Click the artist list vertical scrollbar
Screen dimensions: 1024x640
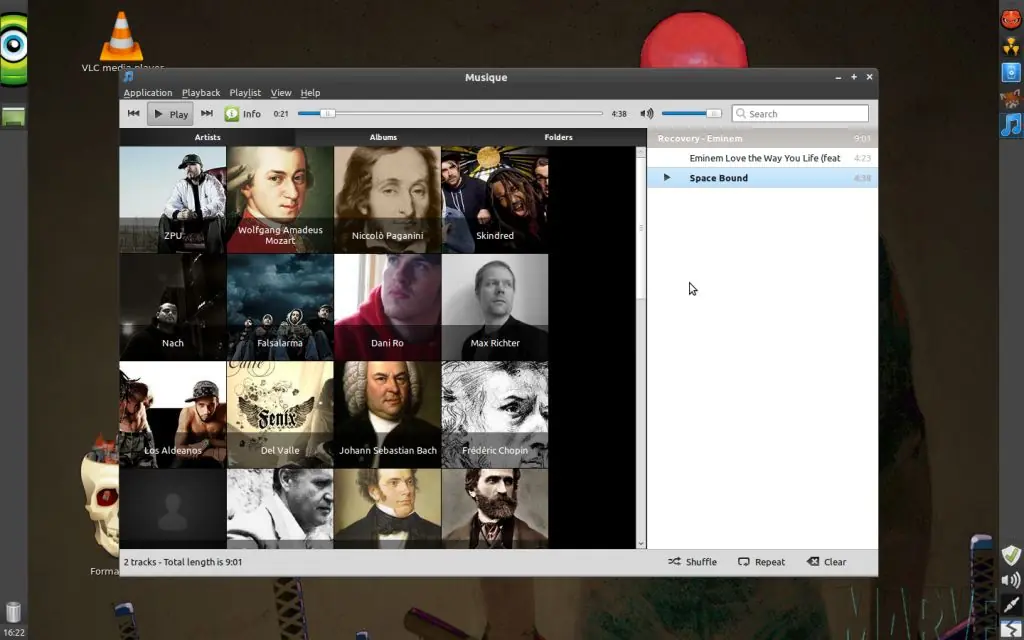tap(641, 229)
